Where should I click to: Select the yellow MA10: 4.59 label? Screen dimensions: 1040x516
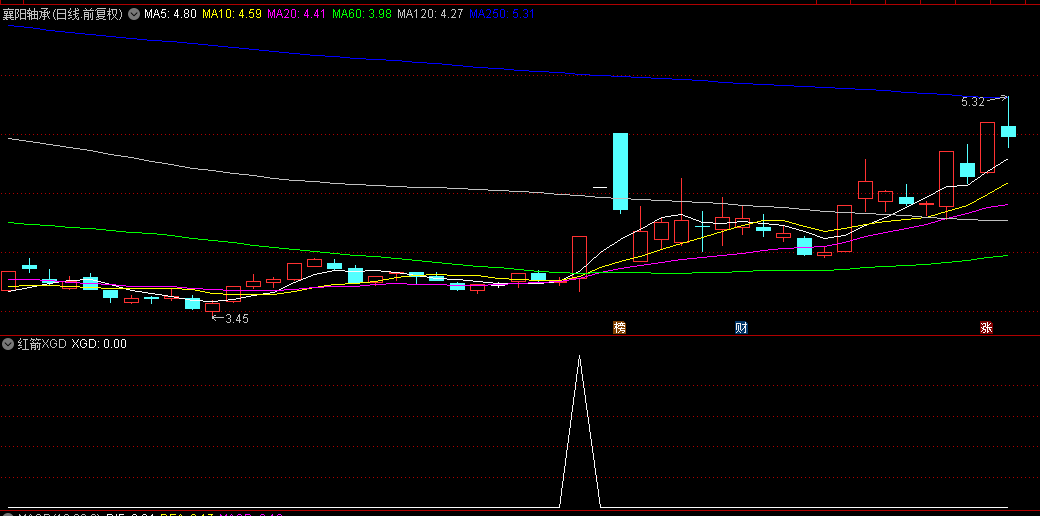coord(231,14)
